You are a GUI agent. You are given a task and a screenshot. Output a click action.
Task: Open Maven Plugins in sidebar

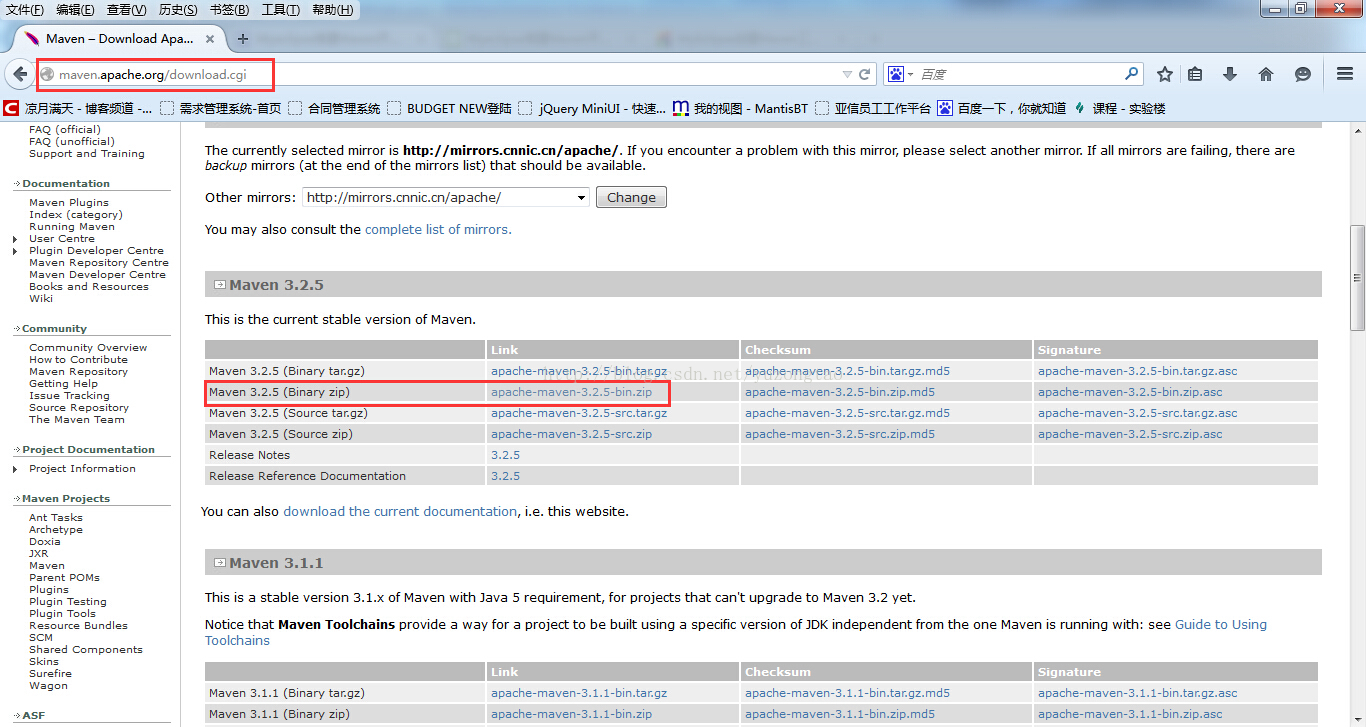tap(69, 203)
